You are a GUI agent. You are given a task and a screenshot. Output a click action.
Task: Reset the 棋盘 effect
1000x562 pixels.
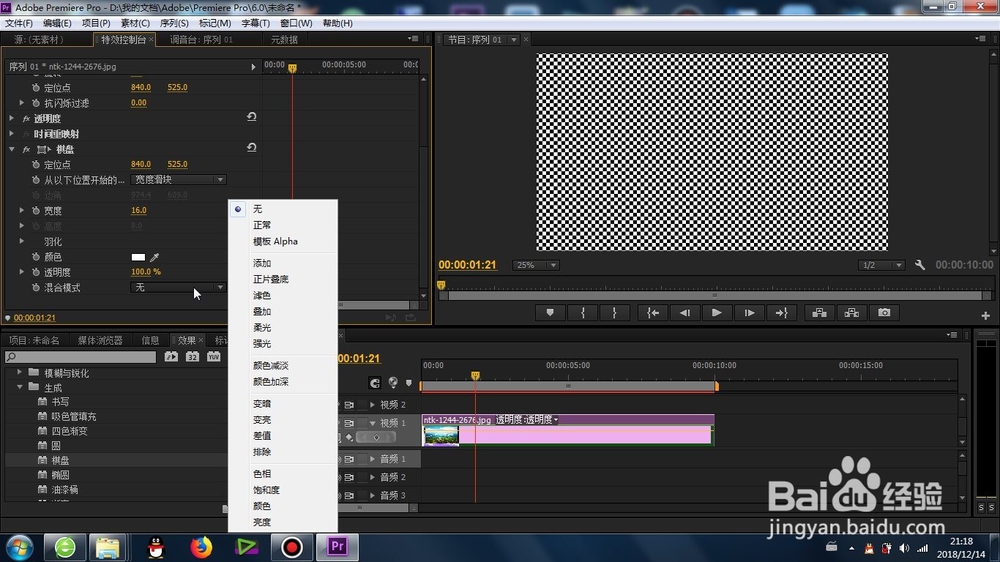(x=251, y=148)
